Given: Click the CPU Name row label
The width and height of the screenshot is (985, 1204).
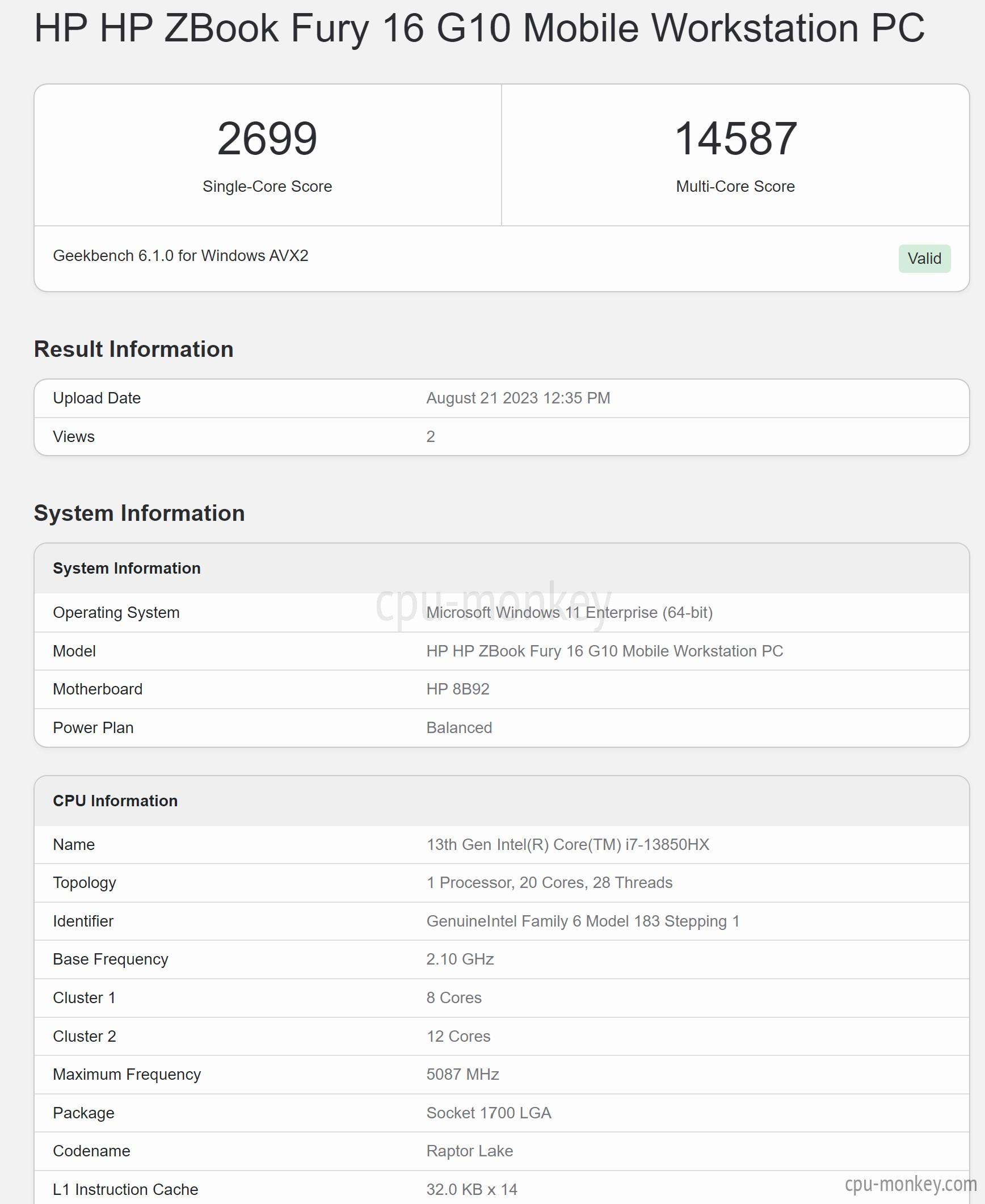Looking at the screenshot, I should pyautogui.click(x=74, y=845).
